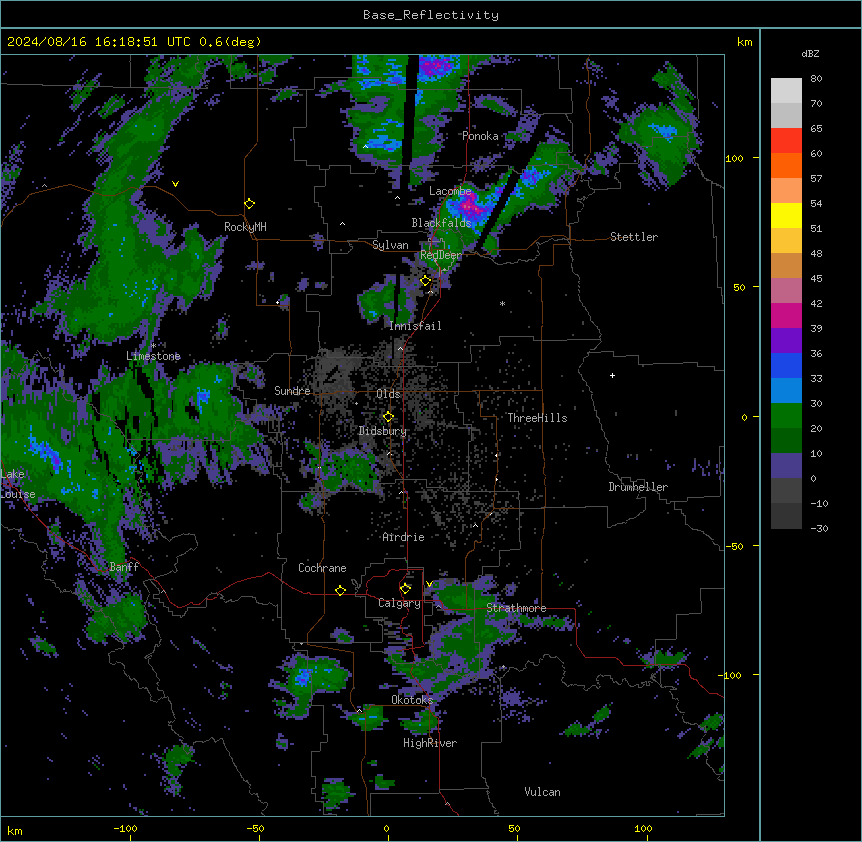Click the Vulcan city label

pos(542,792)
